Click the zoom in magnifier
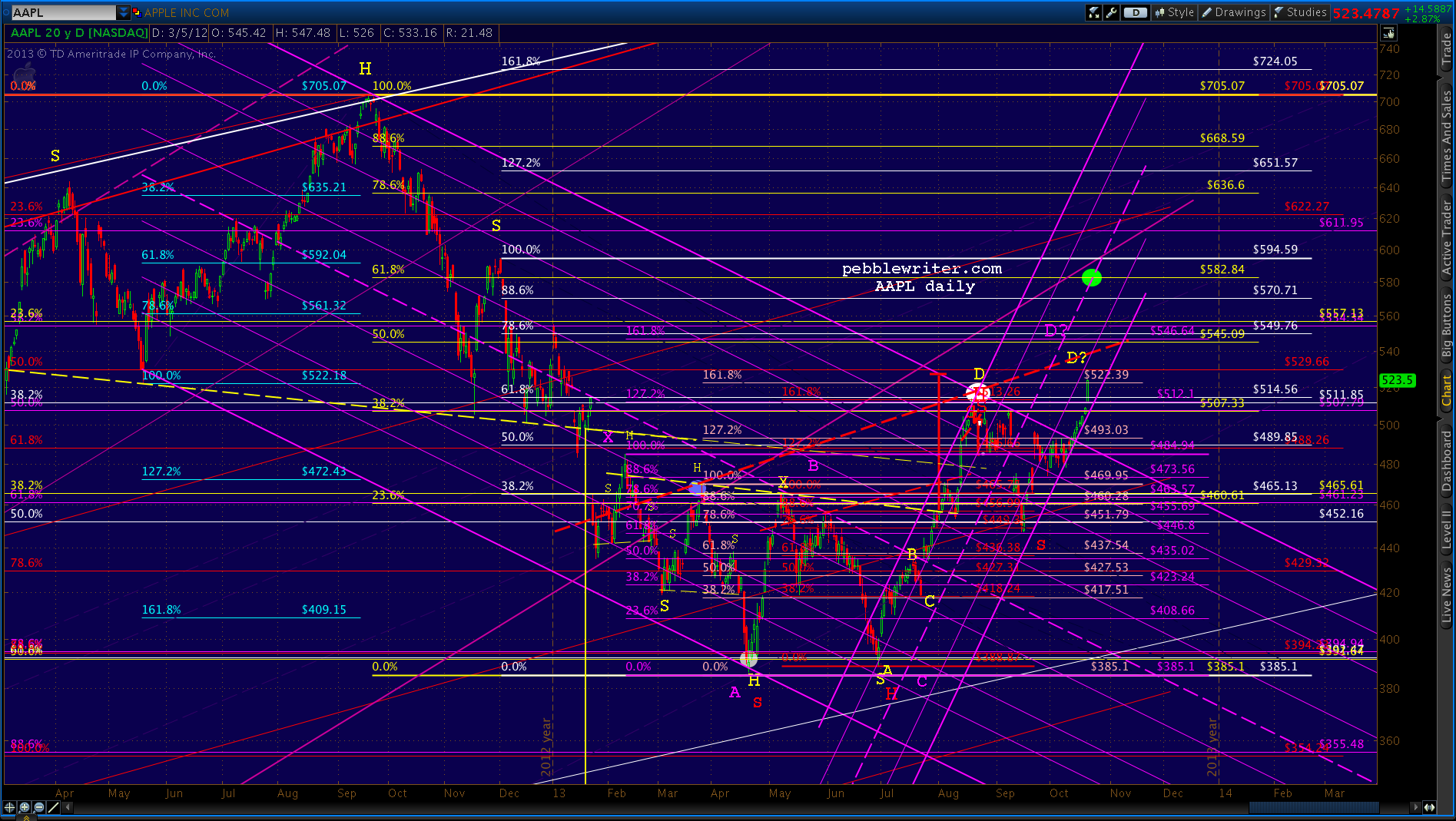 (x=25, y=807)
